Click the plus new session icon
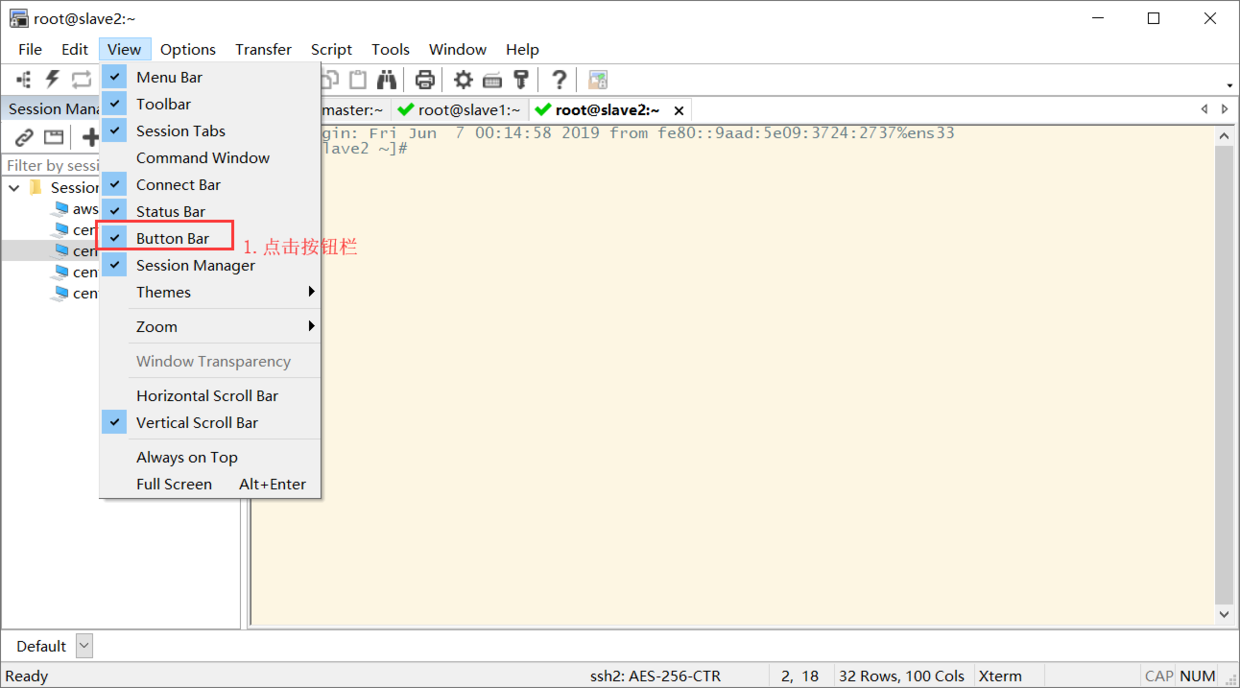Viewport: 1240px width, 688px height. [90, 138]
